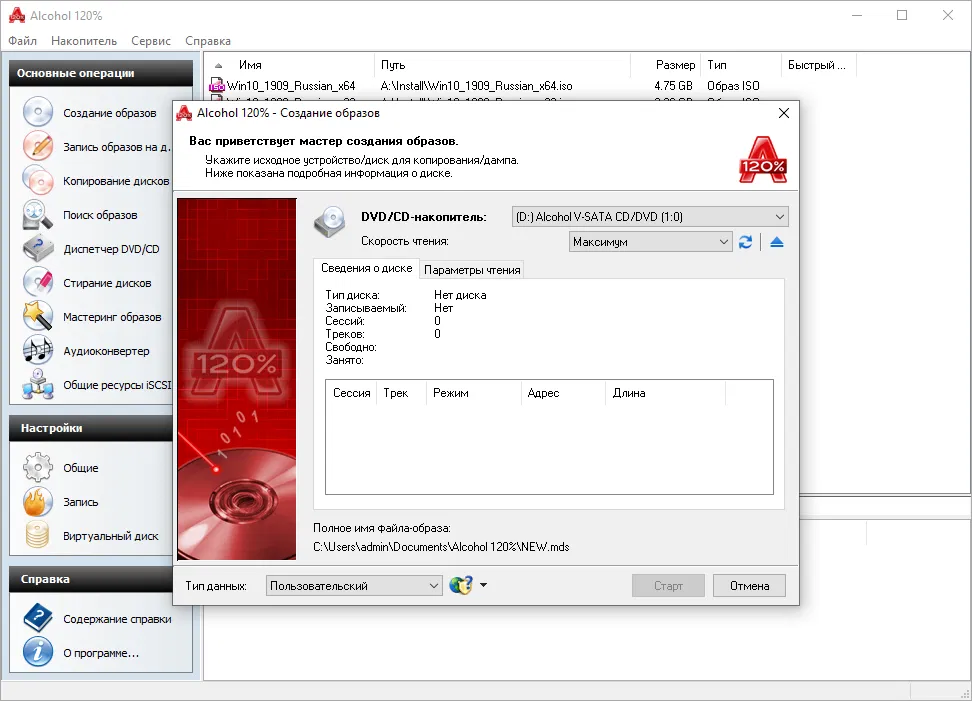
Task: Click the data type profile globe icon
Action: pos(461,585)
